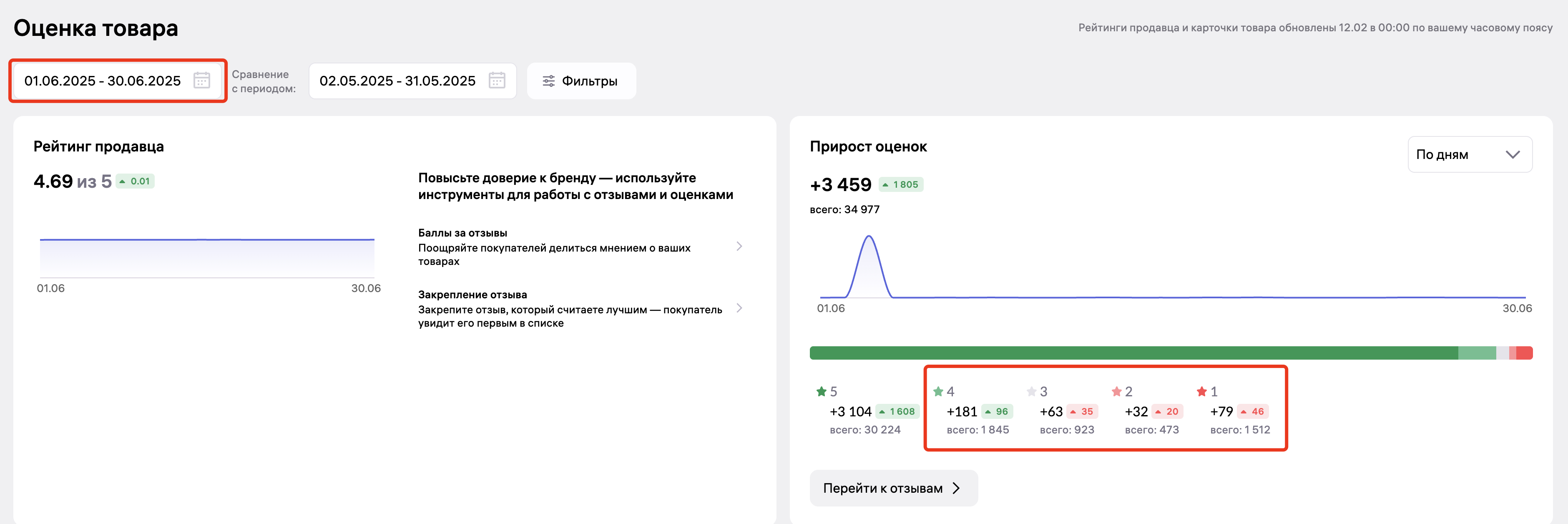Click the +79 one-star value
The height and width of the screenshot is (524, 1568).
(1221, 411)
